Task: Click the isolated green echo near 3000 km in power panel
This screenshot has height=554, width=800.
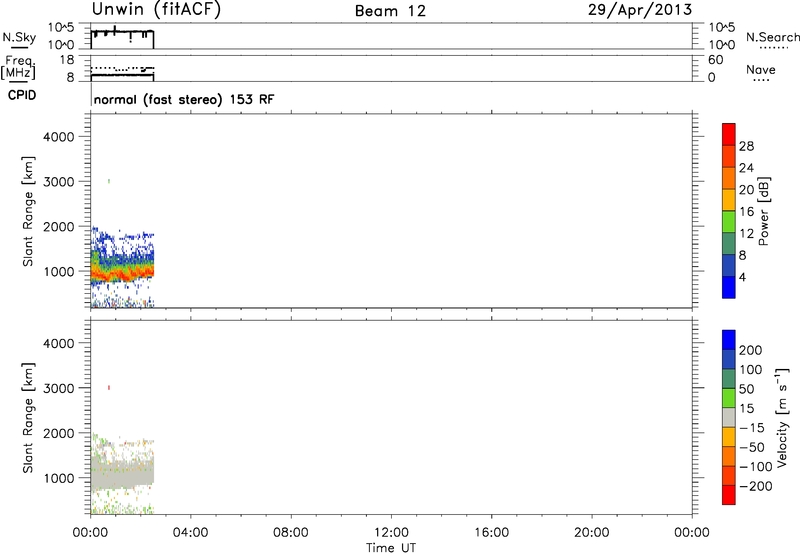Action: [x=109, y=181]
